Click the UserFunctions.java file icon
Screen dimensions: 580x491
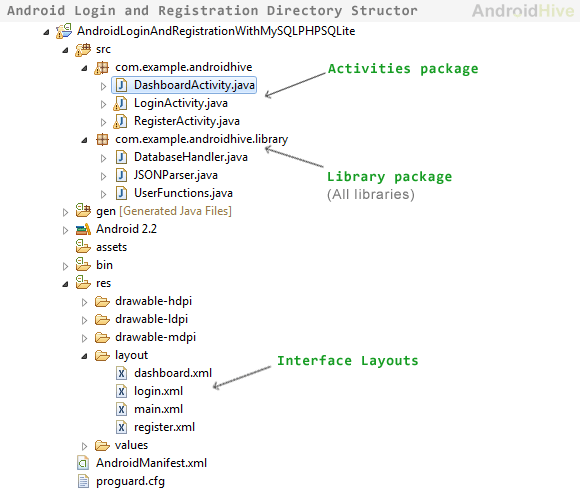(121, 193)
